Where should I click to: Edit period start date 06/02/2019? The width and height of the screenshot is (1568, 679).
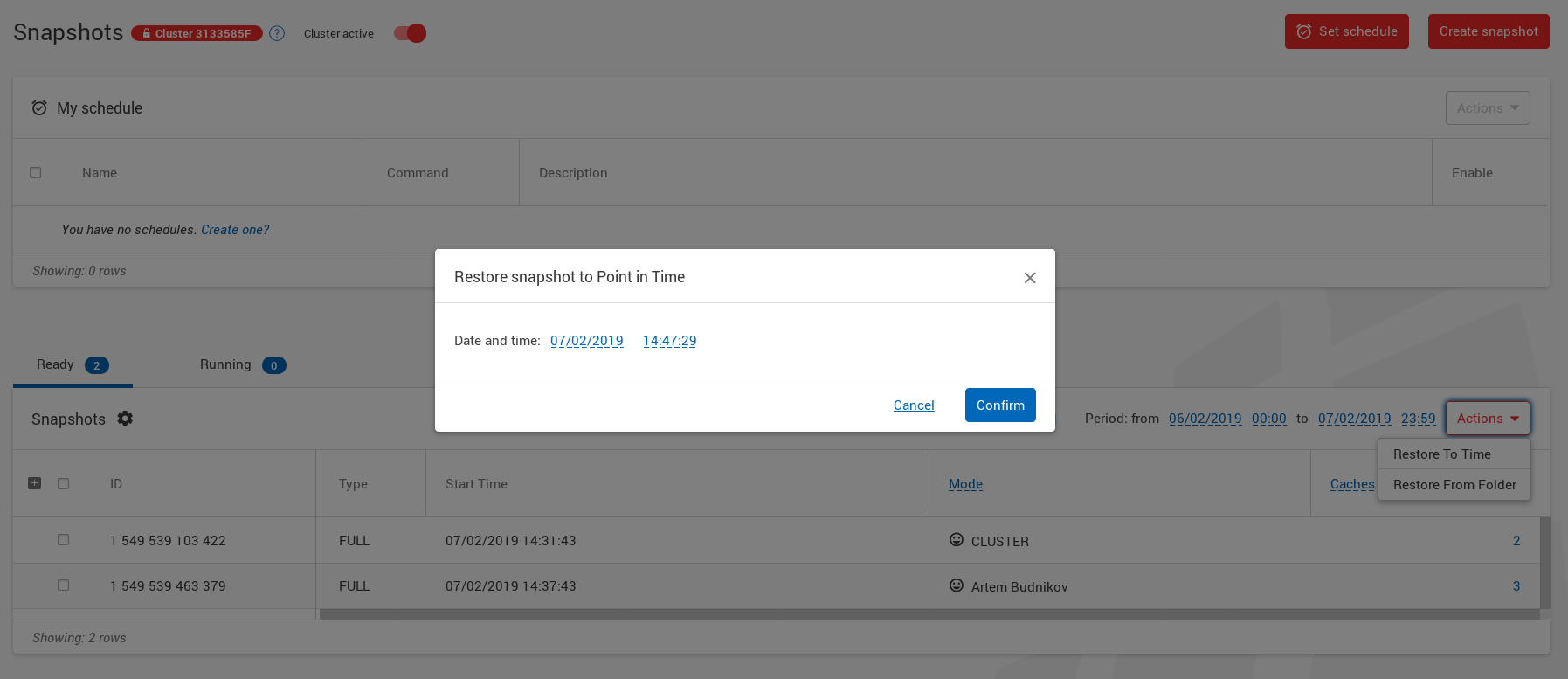1205,419
